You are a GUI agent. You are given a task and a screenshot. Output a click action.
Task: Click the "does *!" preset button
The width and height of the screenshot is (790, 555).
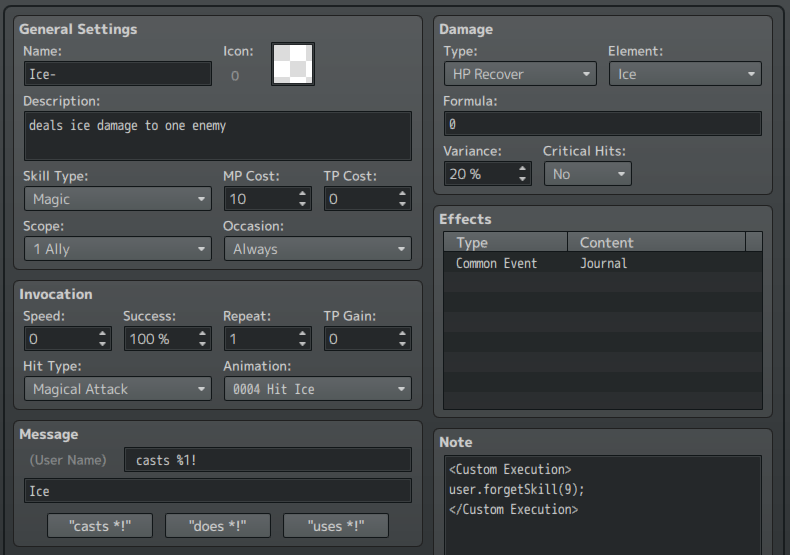218,526
